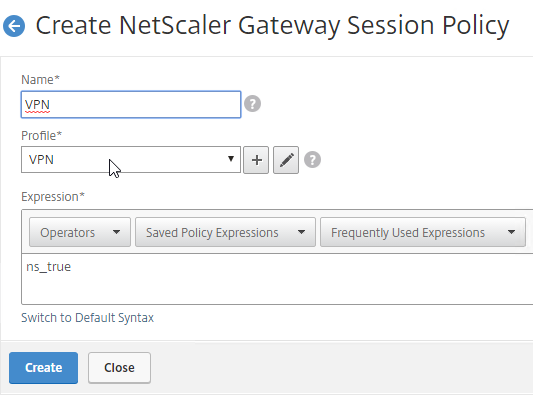The width and height of the screenshot is (533, 395).
Task: Click the Create button
Action: pos(44,368)
